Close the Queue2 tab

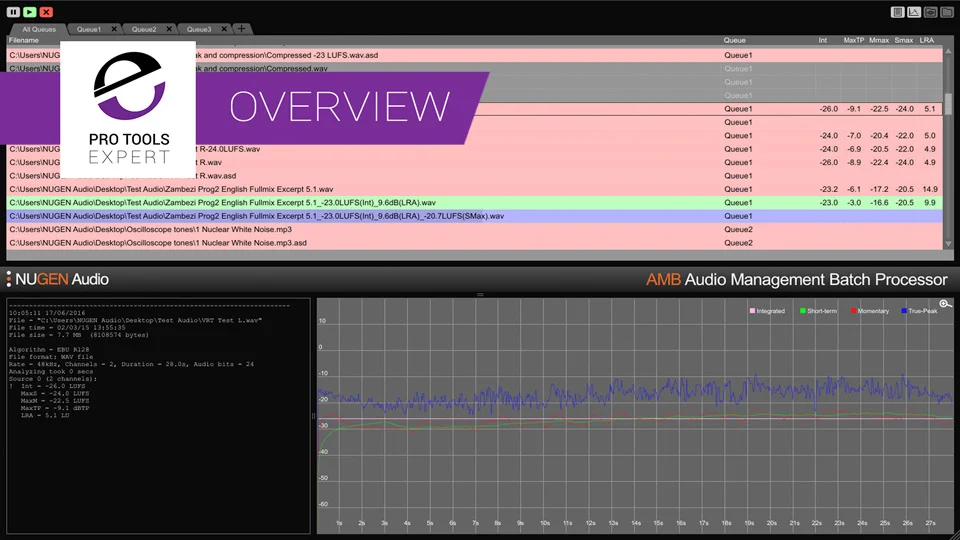pos(169,29)
